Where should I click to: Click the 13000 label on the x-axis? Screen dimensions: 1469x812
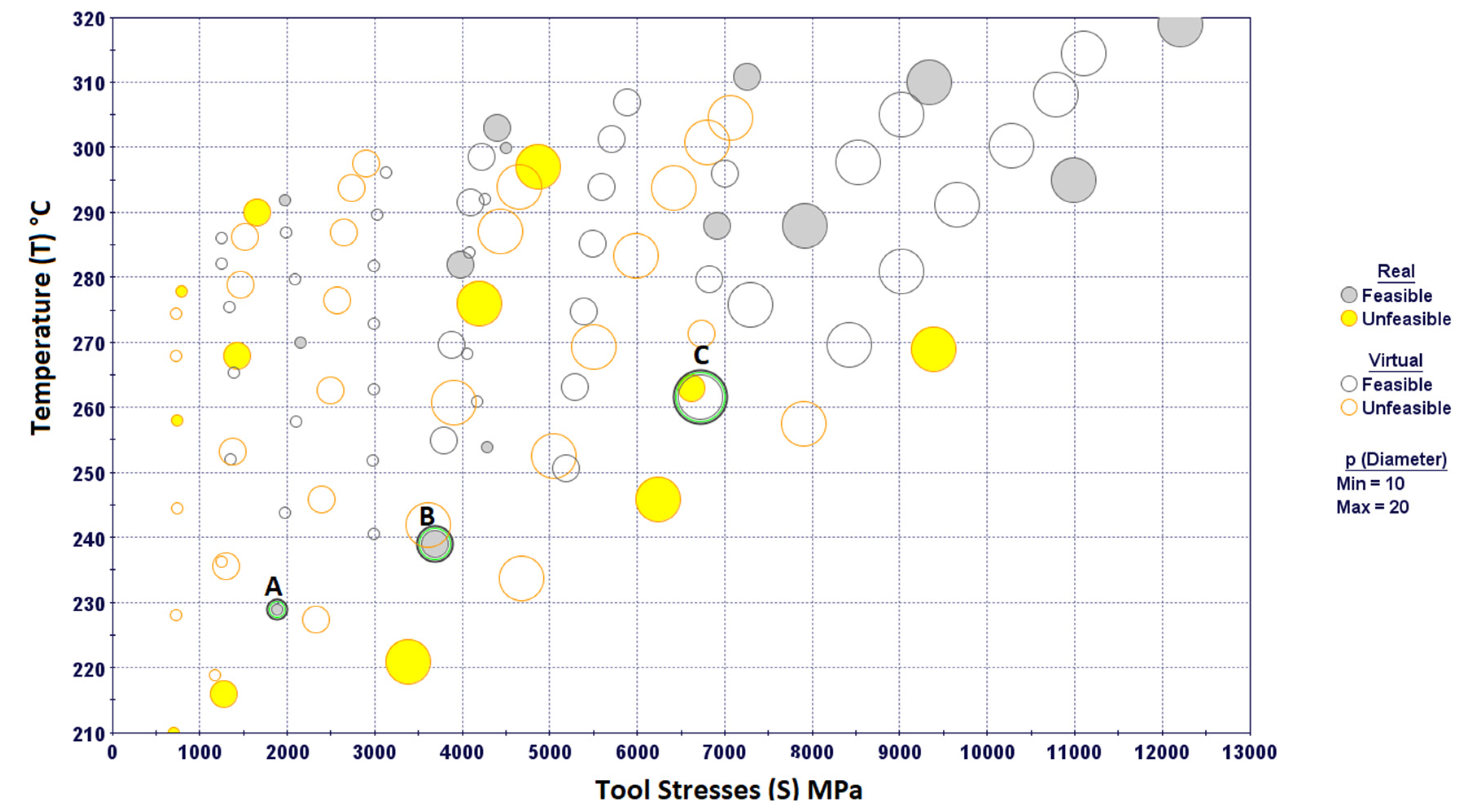(1249, 753)
